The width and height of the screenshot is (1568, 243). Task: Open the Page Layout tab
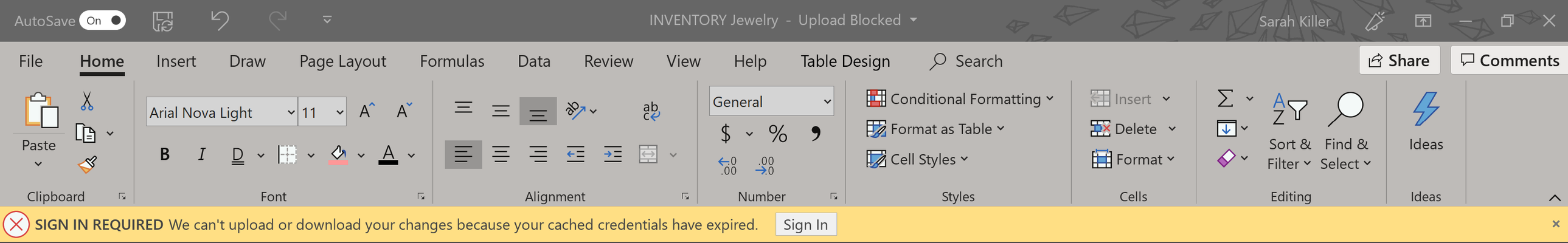point(342,61)
